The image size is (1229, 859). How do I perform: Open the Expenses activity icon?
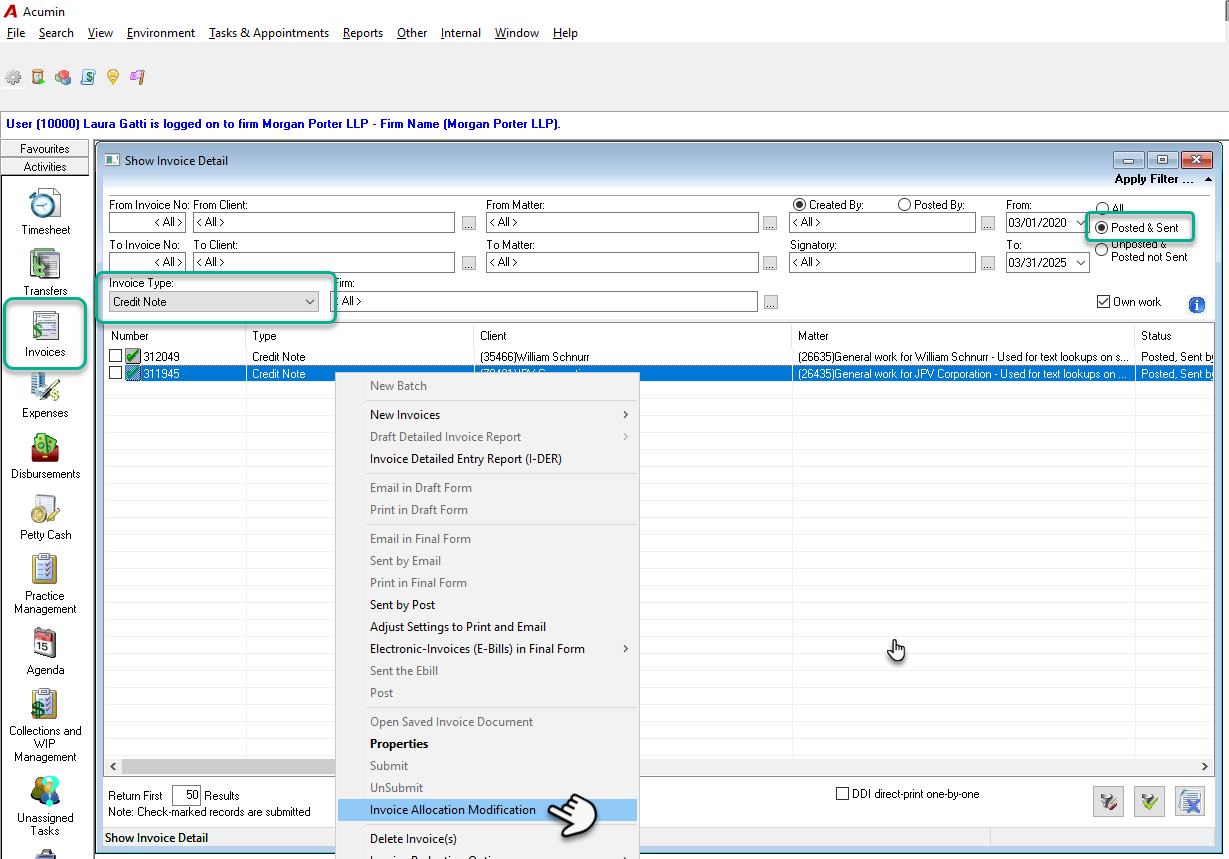click(x=45, y=388)
